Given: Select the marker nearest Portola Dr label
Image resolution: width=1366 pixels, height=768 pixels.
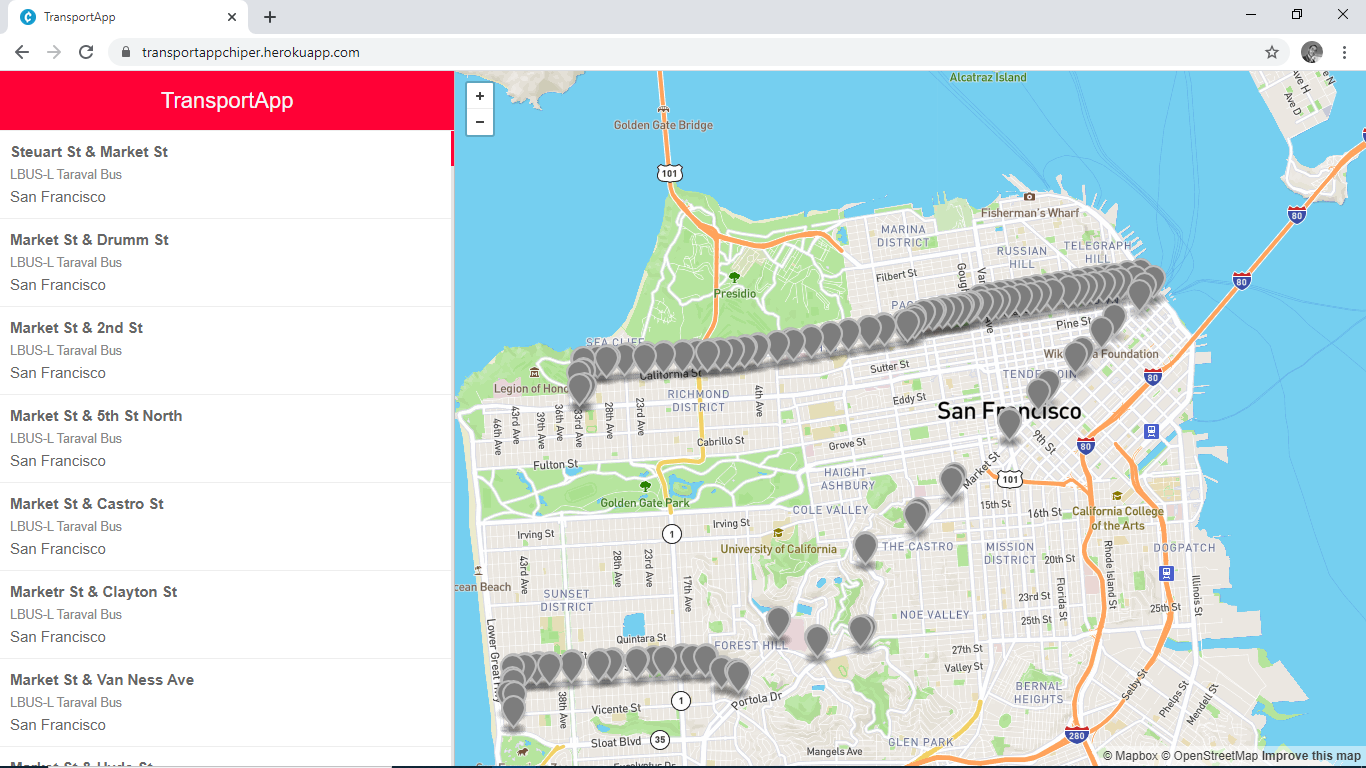Looking at the screenshot, I should (x=737, y=677).
